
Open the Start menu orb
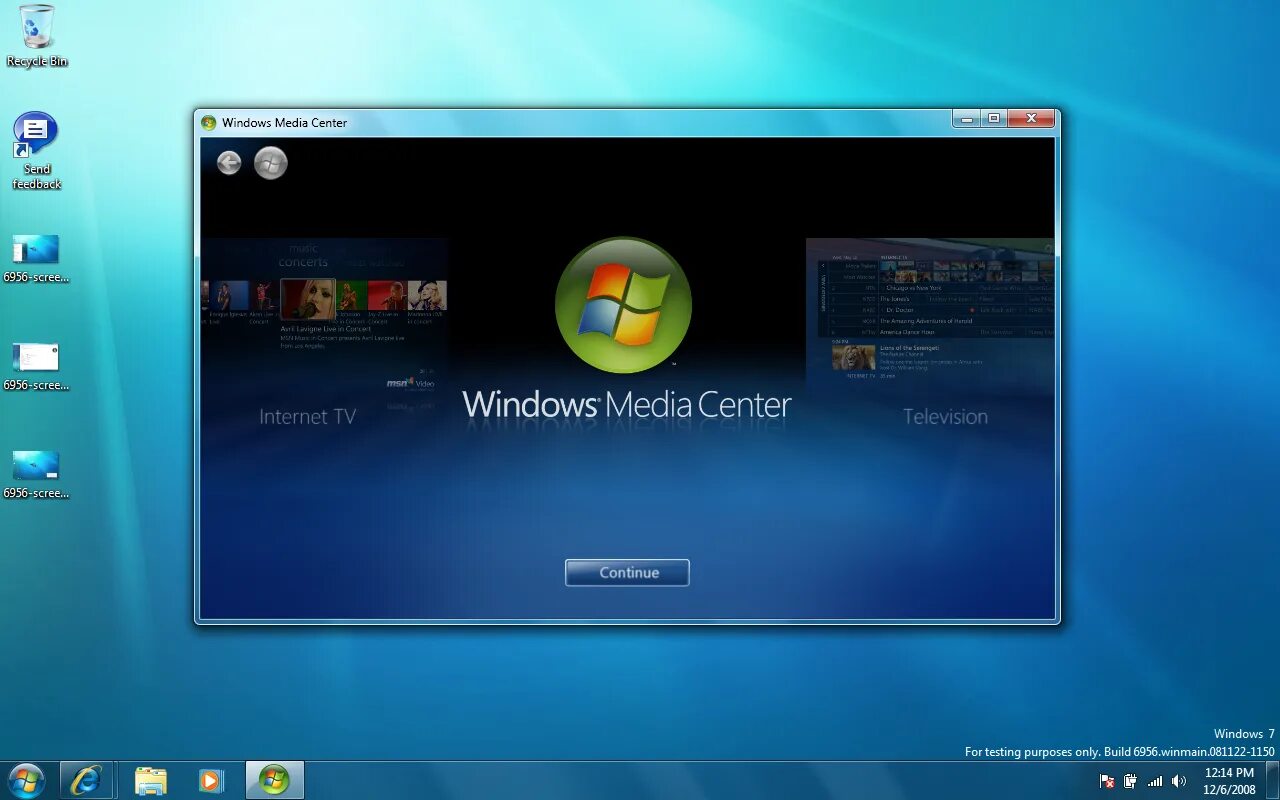(26, 780)
